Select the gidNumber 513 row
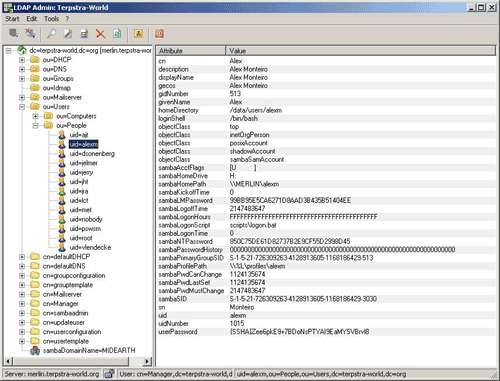 pos(326,94)
